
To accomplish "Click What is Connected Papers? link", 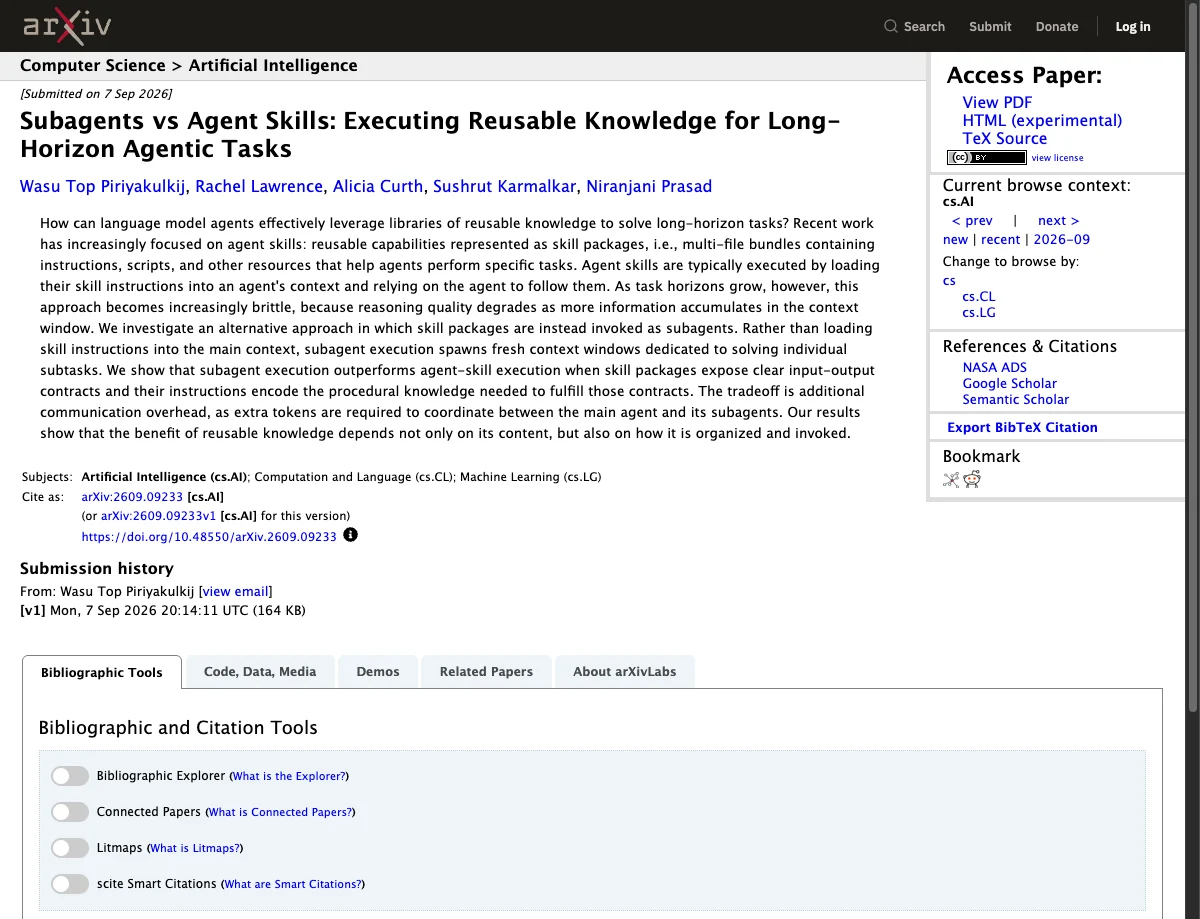I will click(280, 812).
